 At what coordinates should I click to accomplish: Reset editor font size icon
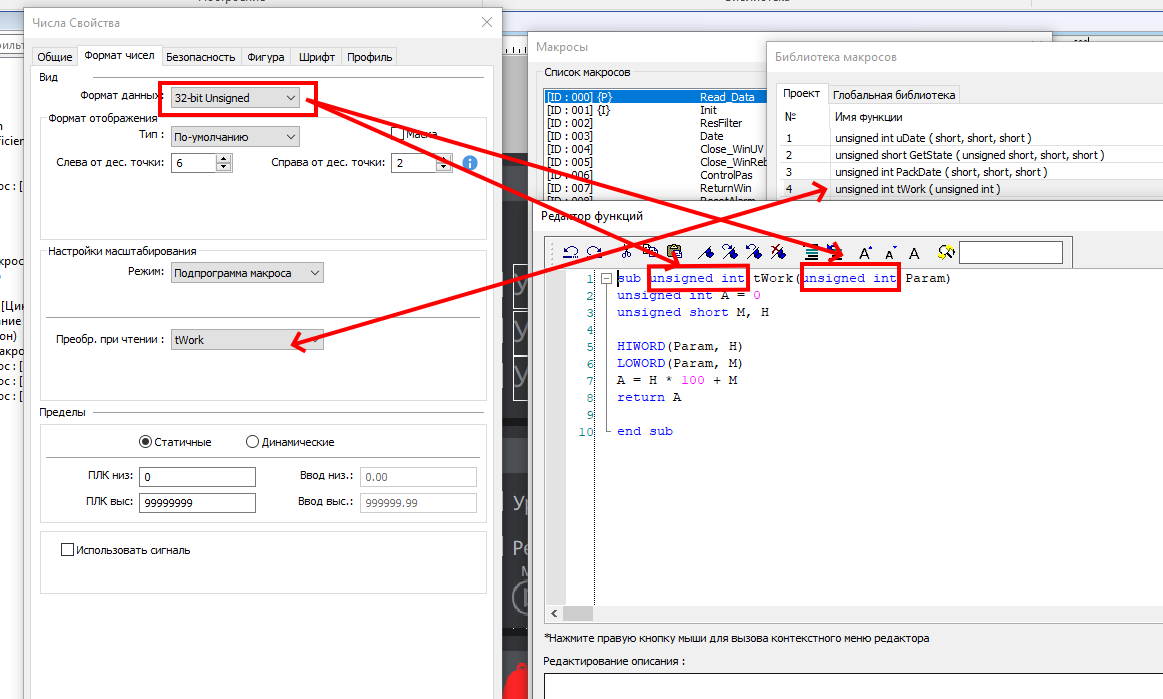(x=915, y=253)
